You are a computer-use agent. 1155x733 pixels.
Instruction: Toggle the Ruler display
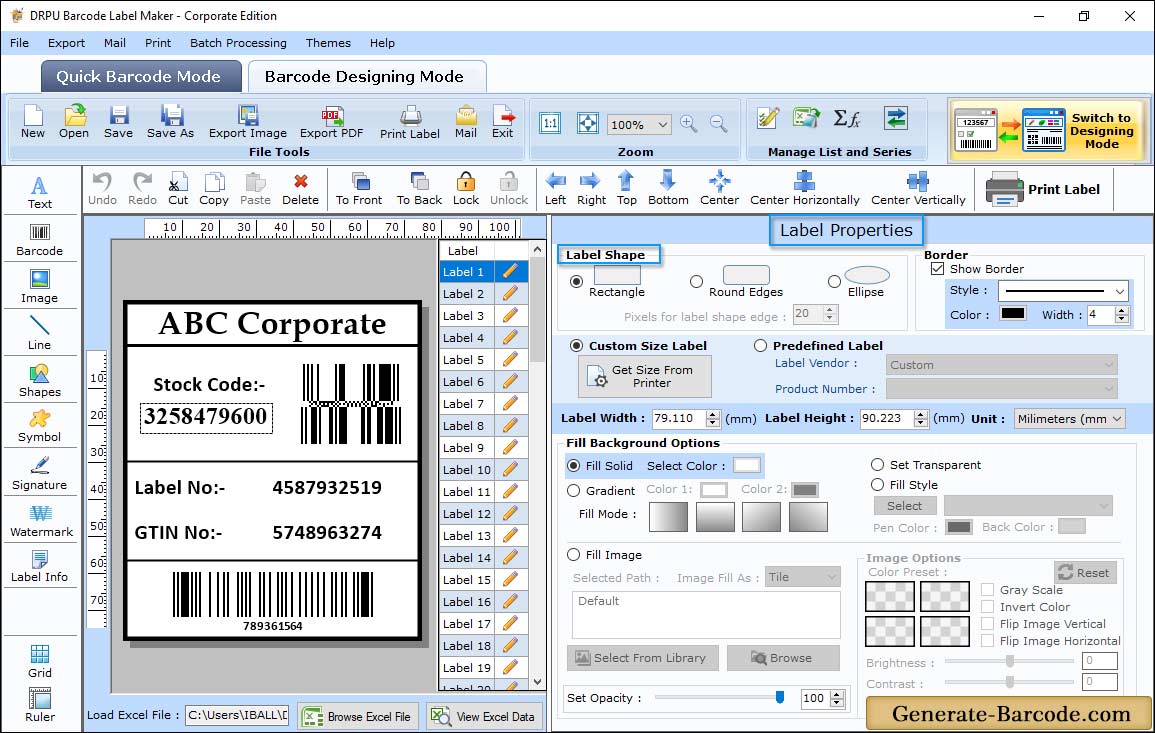tap(40, 705)
